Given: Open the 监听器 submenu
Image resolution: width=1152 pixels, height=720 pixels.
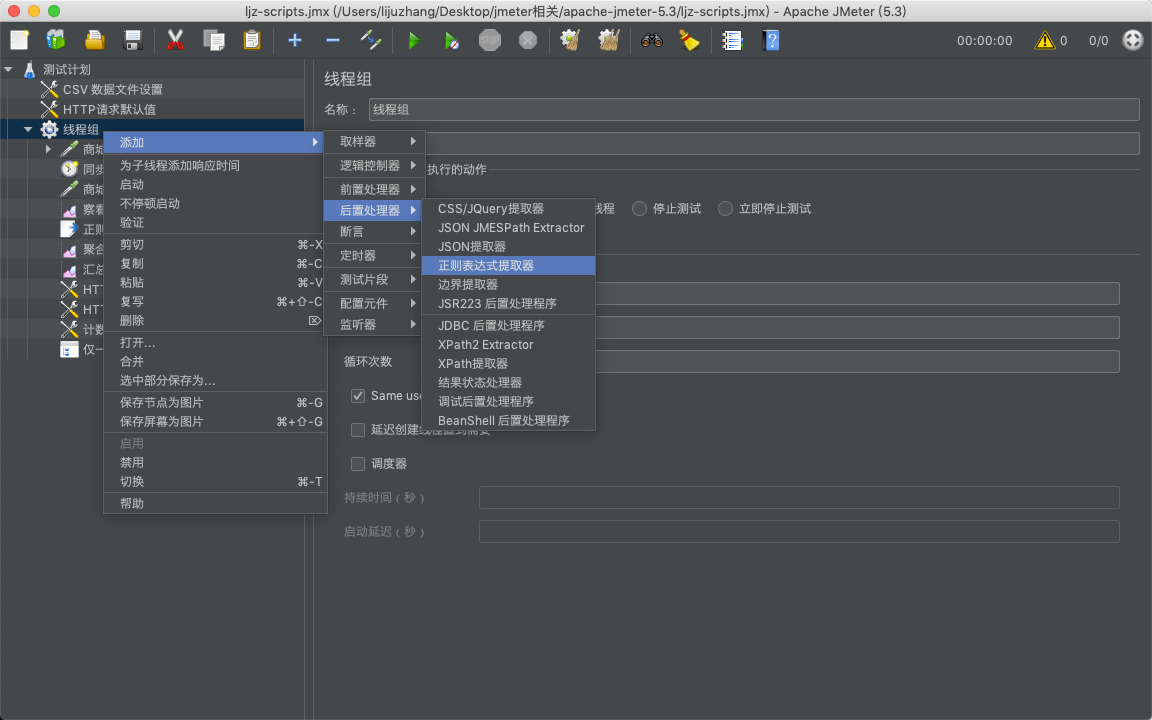Looking at the screenshot, I should click(372, 324).
